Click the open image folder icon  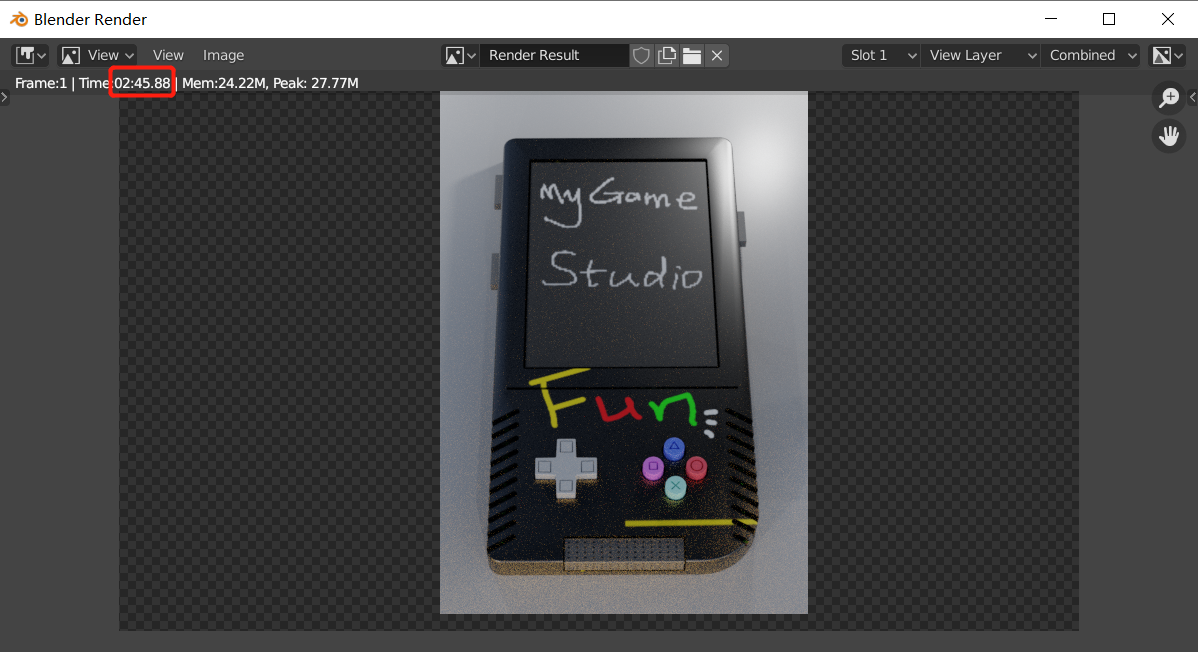[x=692, y=55]
